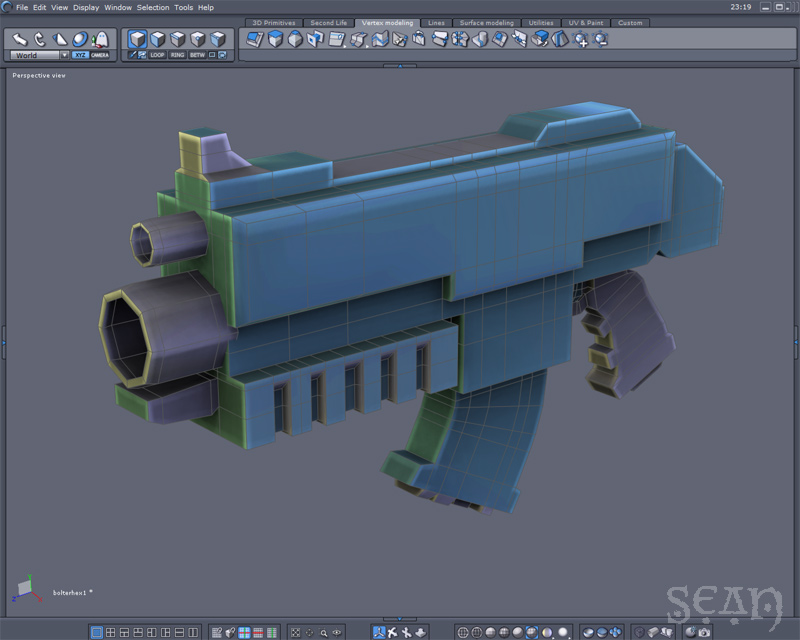Click the weld points star icon
The image size is (800, 640).
460,39
